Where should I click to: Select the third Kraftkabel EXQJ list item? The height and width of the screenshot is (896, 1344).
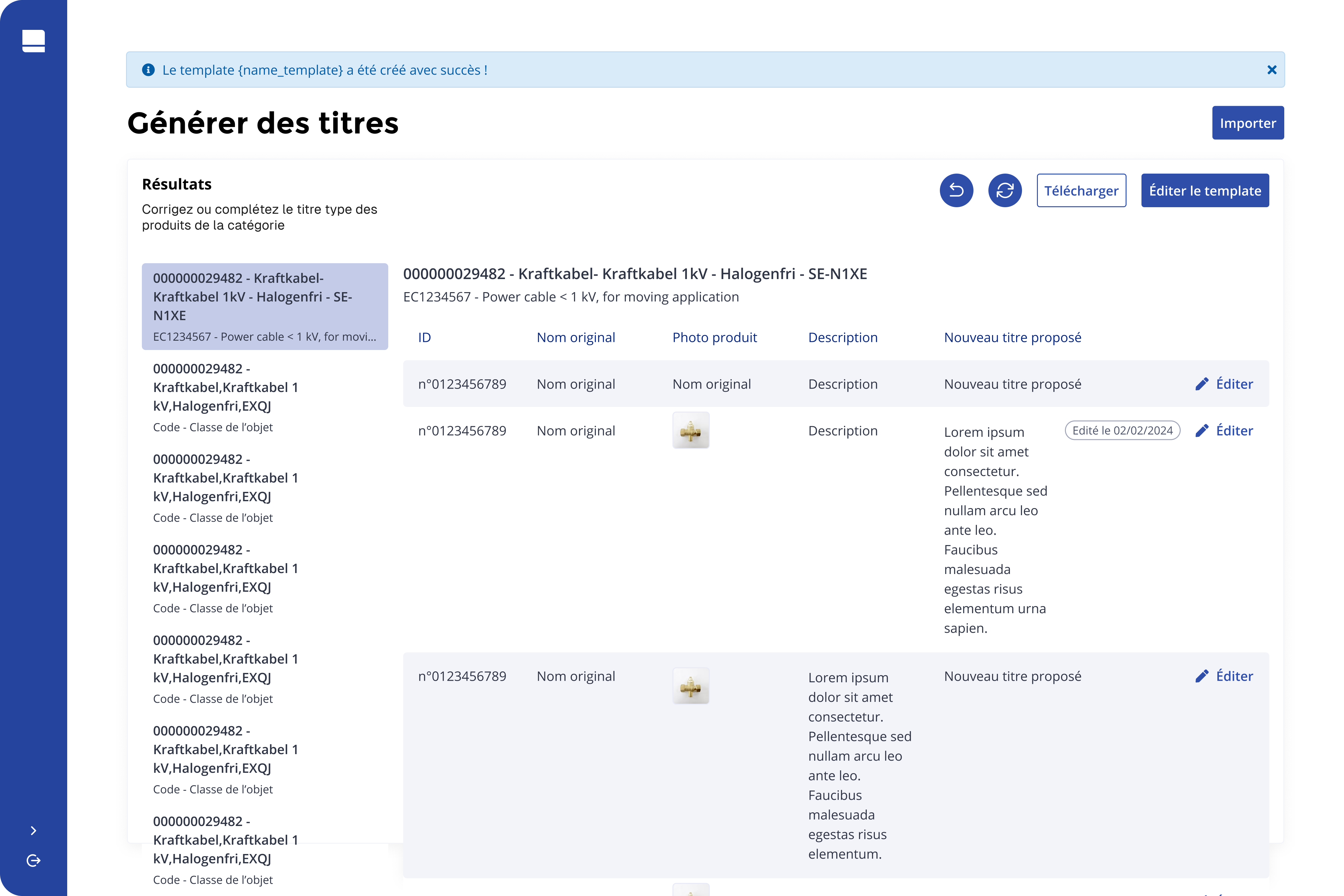(x=264, y=488)
